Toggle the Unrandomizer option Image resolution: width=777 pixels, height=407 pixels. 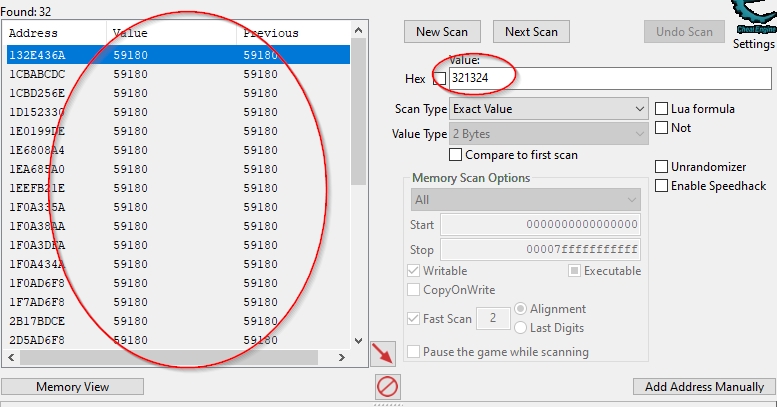(x=662, y=166)
